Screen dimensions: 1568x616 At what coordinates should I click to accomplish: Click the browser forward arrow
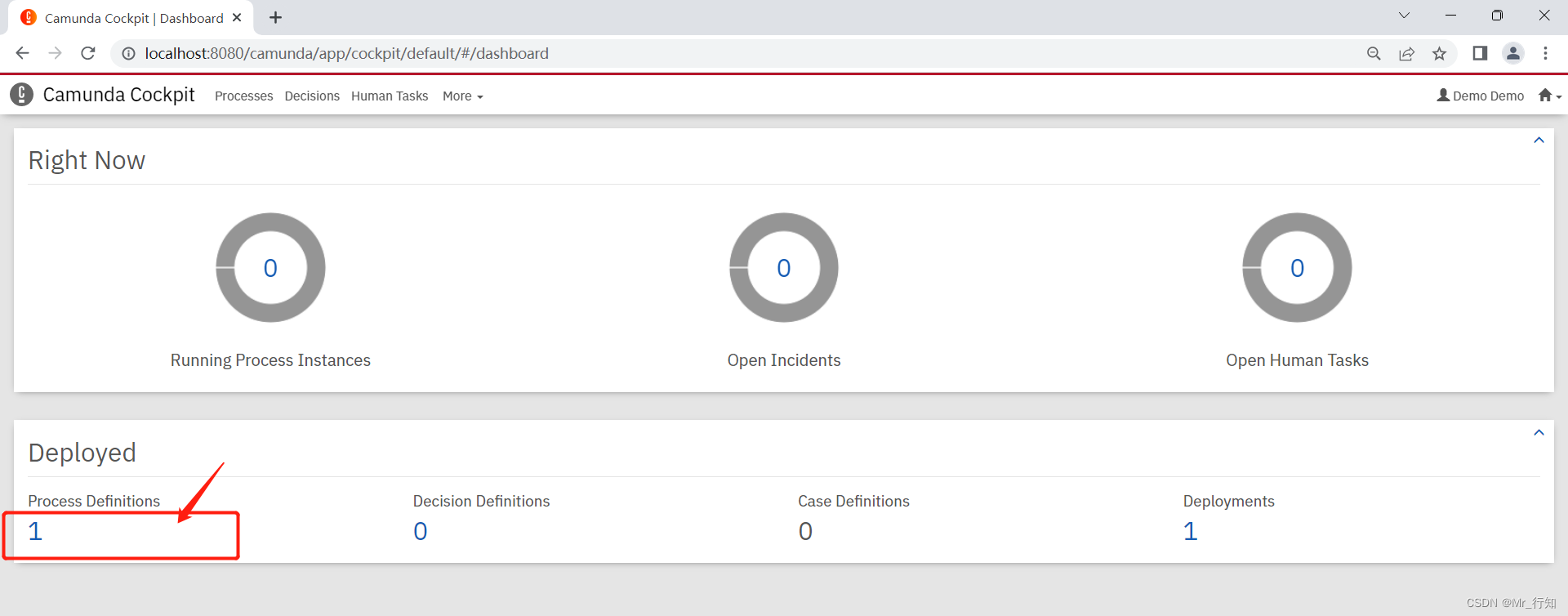55,53
